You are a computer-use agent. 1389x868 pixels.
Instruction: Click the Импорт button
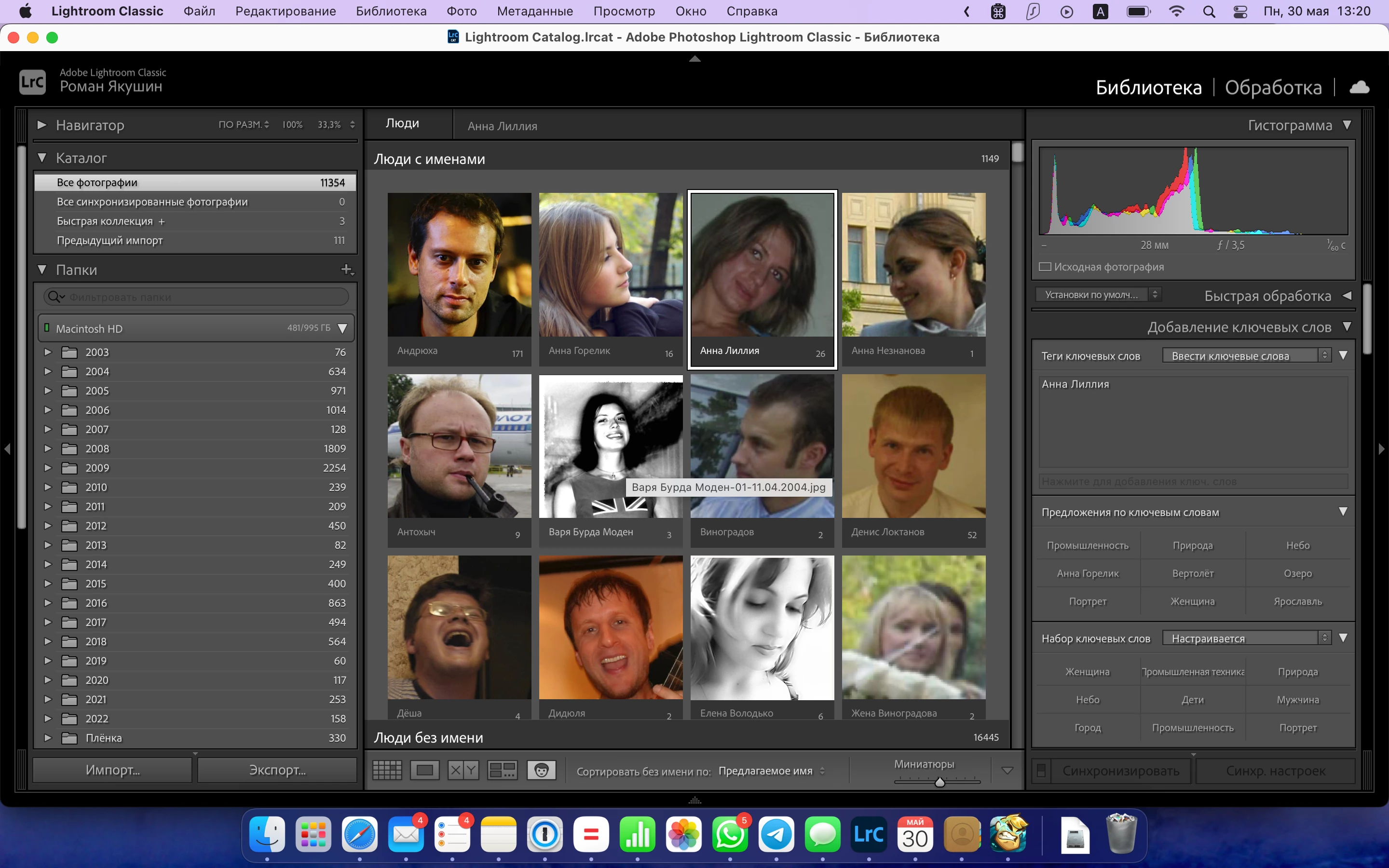click(112, 771)
